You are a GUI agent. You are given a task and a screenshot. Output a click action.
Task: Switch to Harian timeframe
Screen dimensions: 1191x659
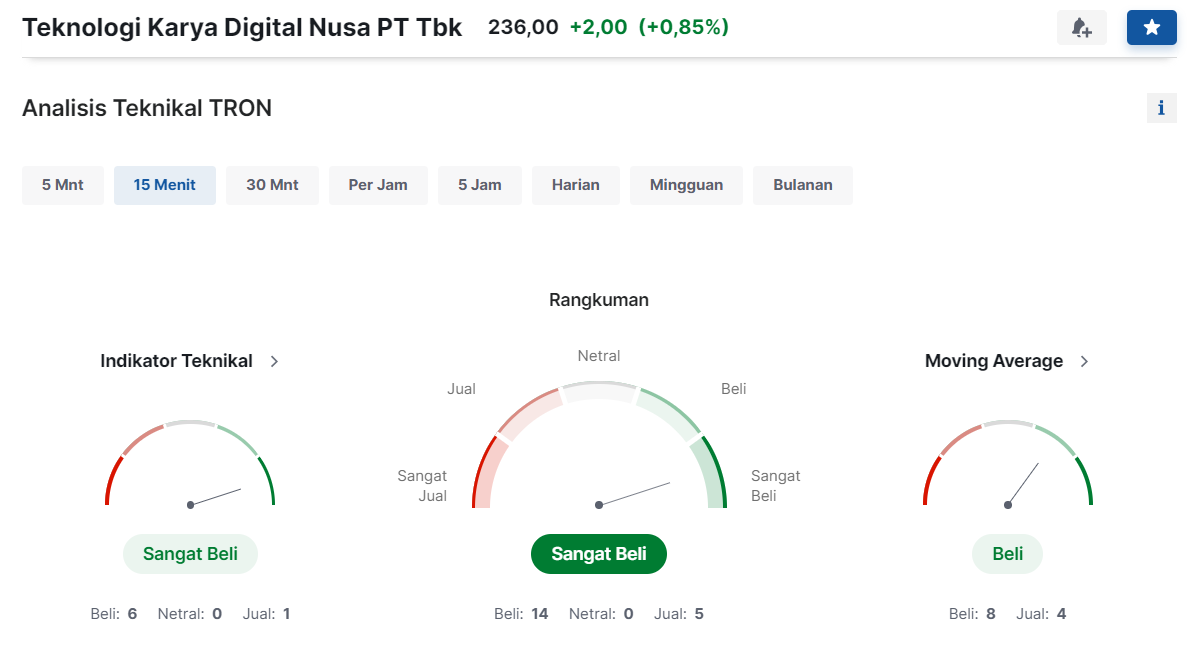[x=576, y=185]
